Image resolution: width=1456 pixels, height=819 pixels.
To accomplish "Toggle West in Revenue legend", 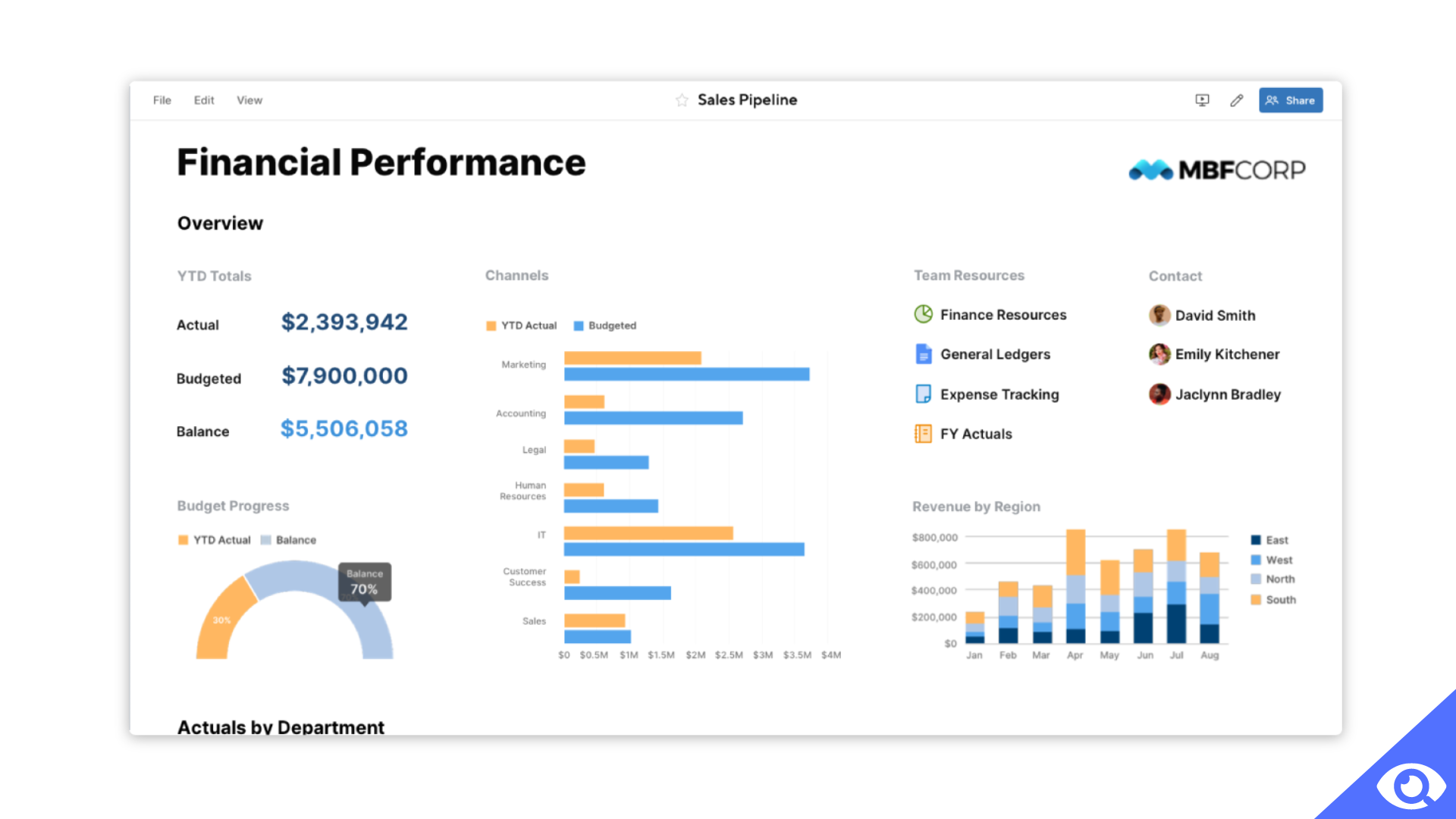I will [1272, 560].
